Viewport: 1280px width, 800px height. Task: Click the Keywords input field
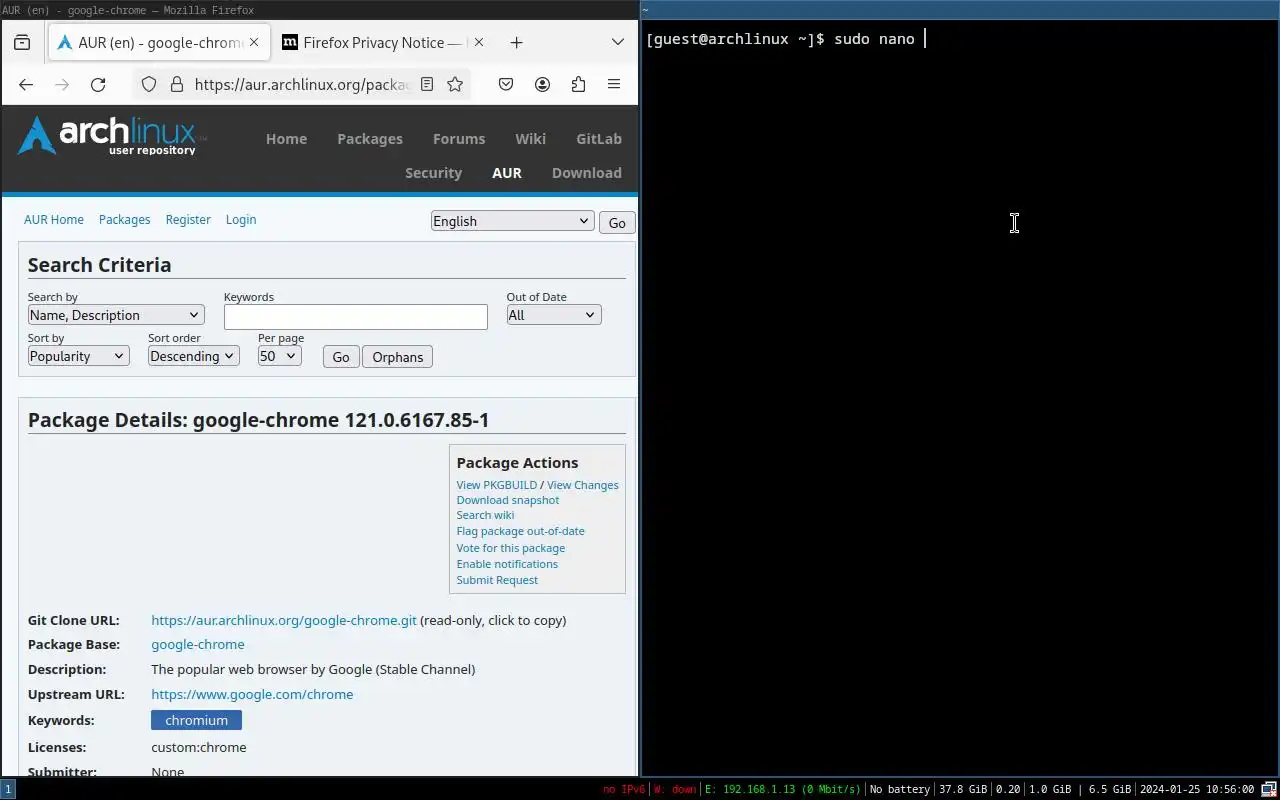pos(356,317)
